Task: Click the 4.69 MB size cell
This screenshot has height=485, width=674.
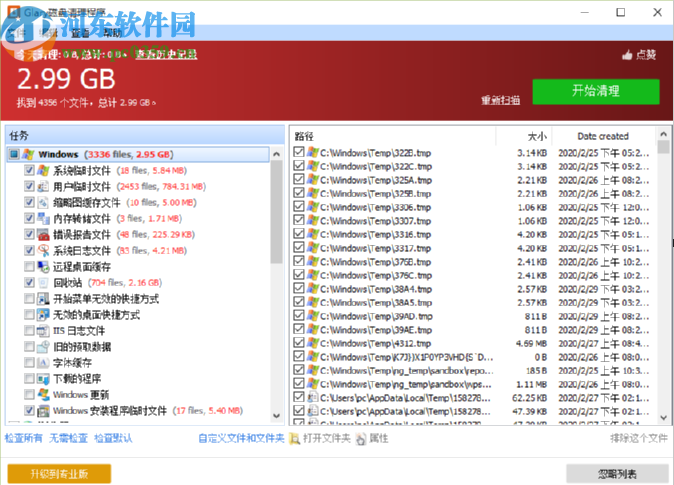Action: point(531,344)
